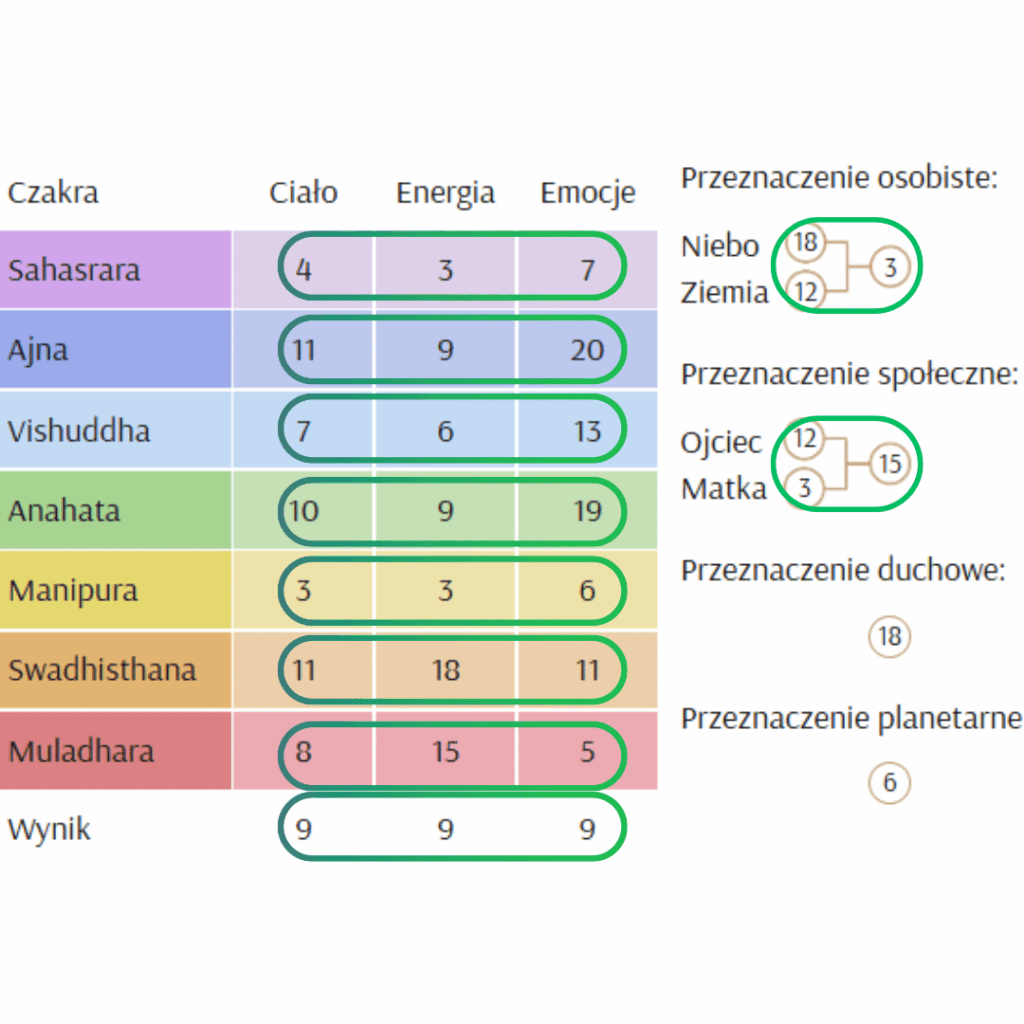Select the circled 15 result for Ojciec and Matka
This screenshot has height=1024, width=1024.
tap(890, 464)
